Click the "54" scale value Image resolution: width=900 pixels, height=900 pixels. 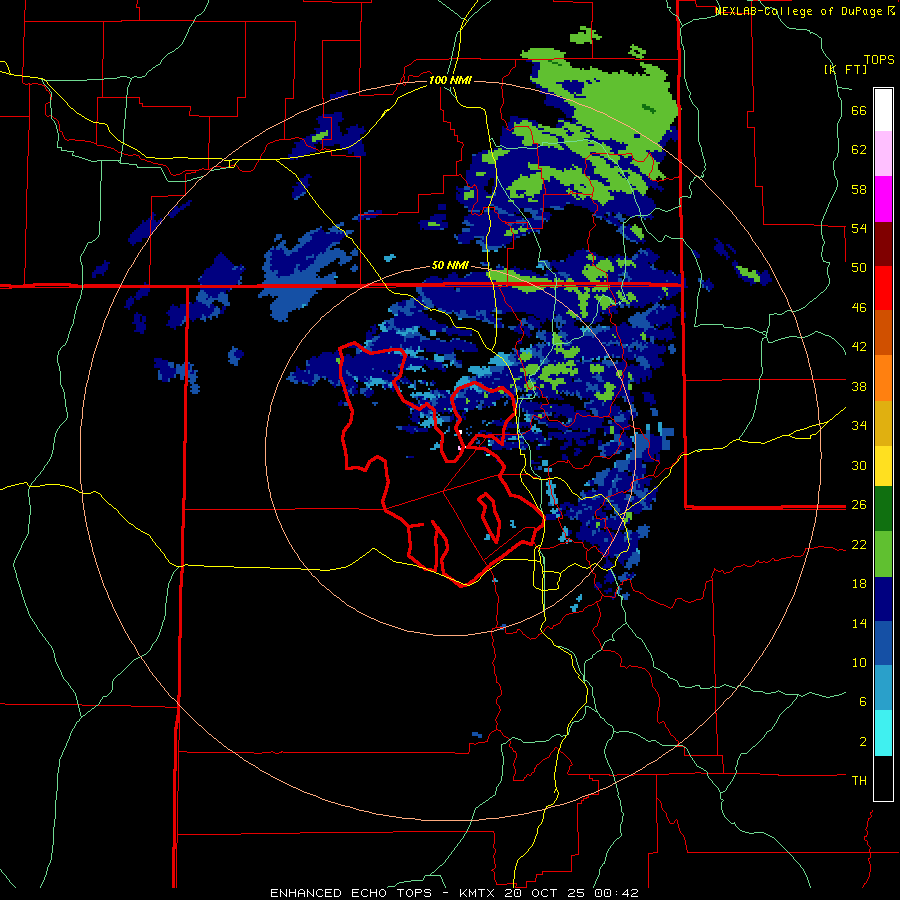click(859, 228)
